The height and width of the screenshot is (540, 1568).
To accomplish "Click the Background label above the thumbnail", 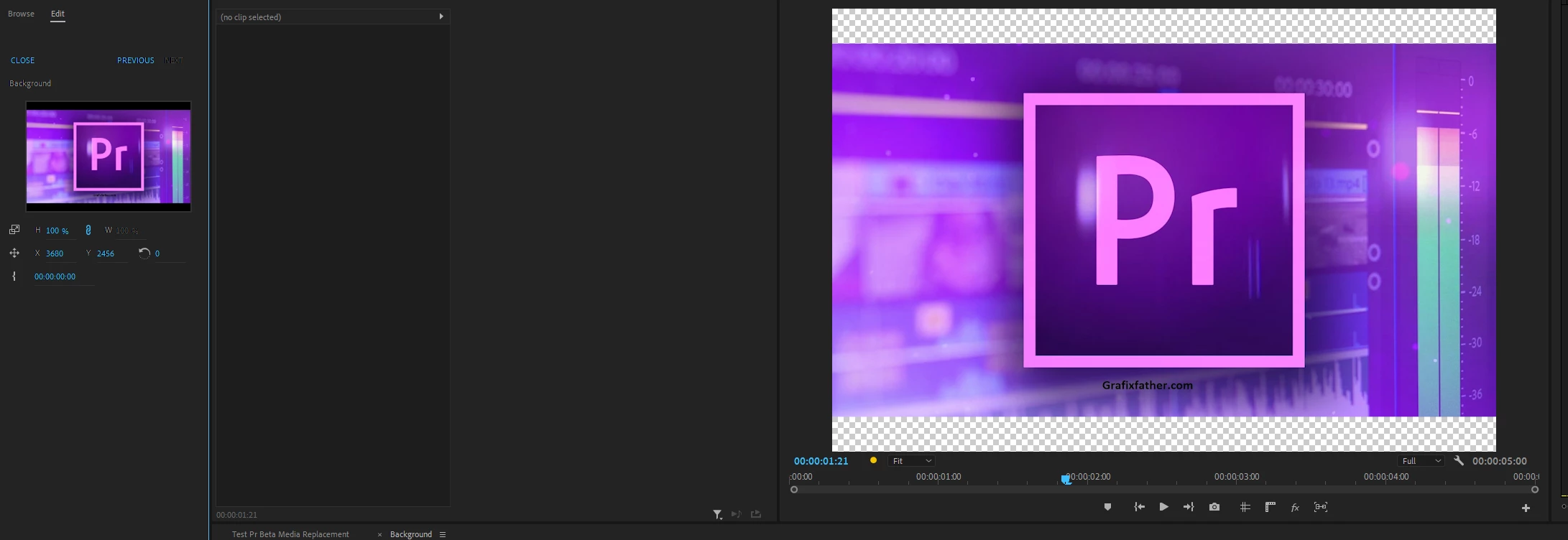I will click(30, 83).
